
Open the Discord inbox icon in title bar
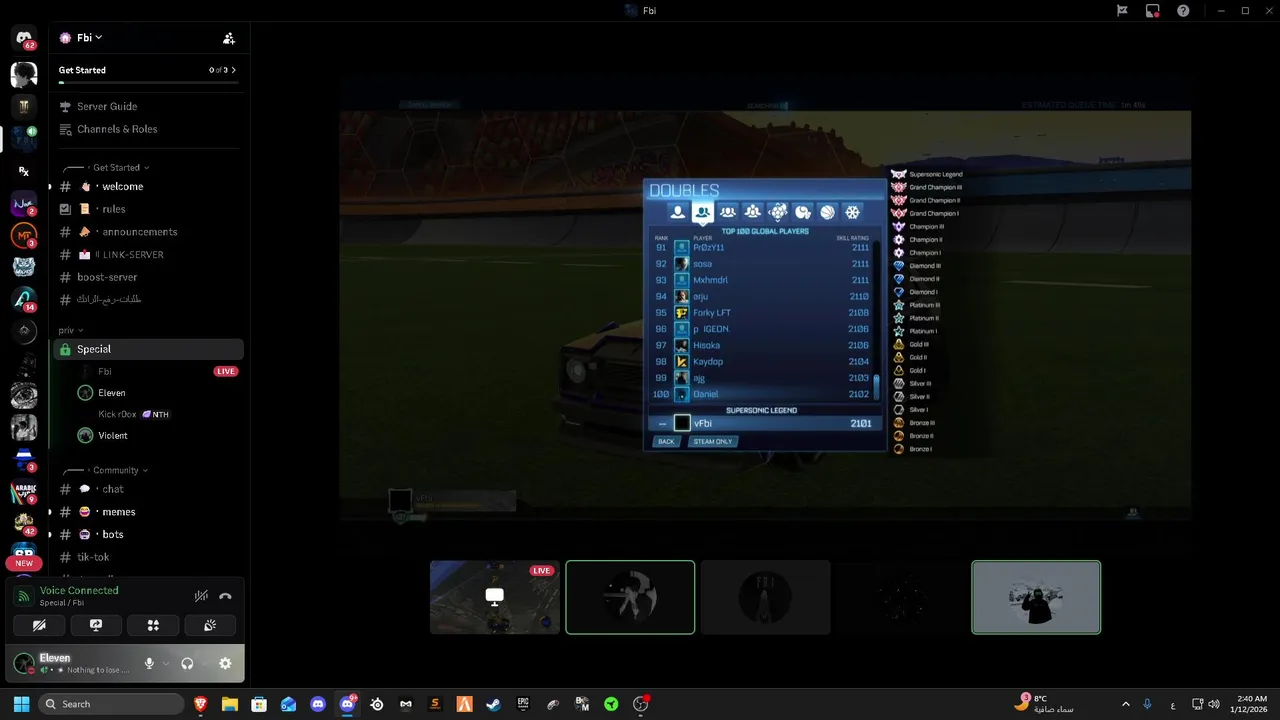pos(1153,11)
